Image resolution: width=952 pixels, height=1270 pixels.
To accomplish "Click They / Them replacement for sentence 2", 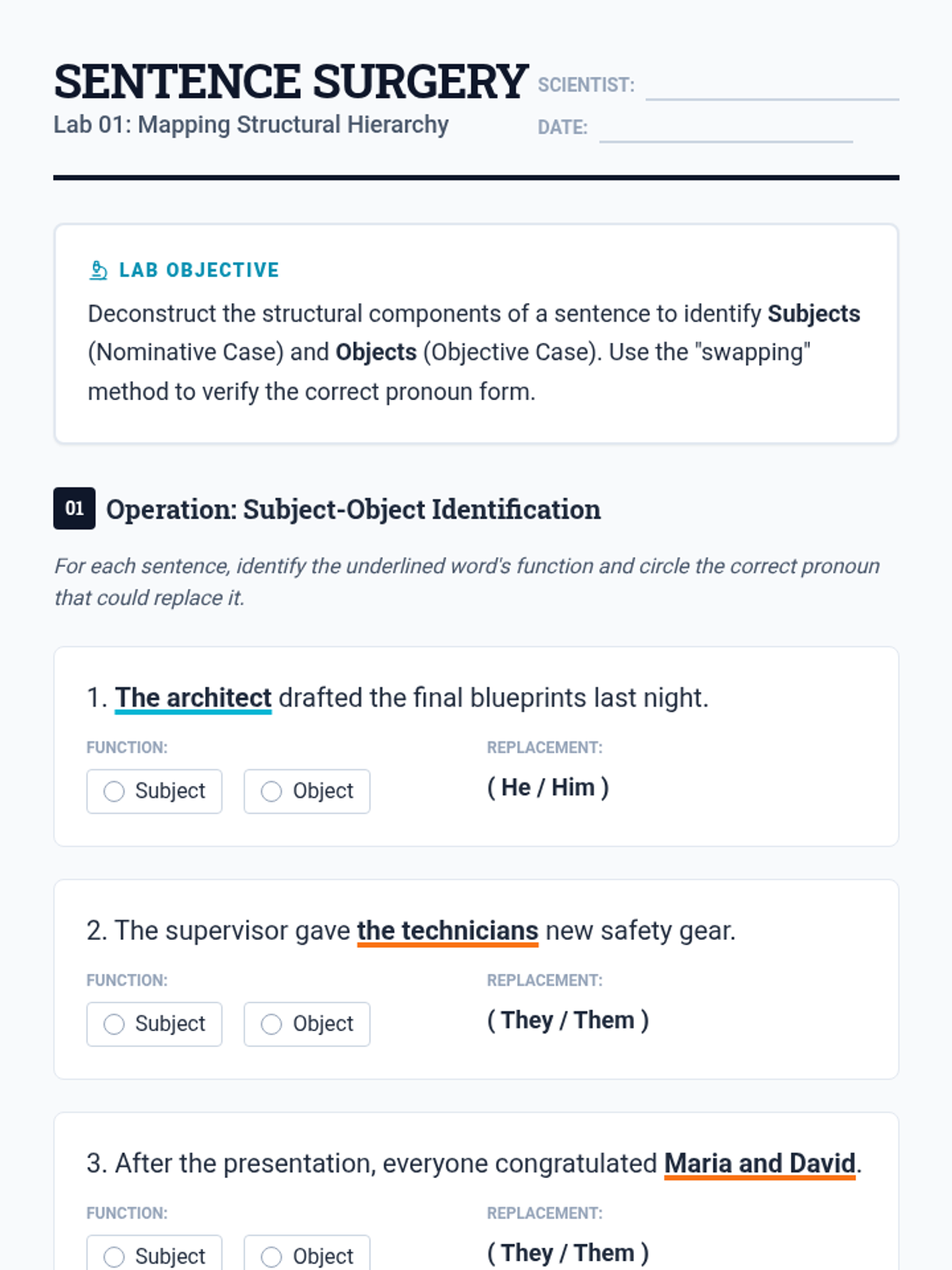I will (x=568, y=1020).
